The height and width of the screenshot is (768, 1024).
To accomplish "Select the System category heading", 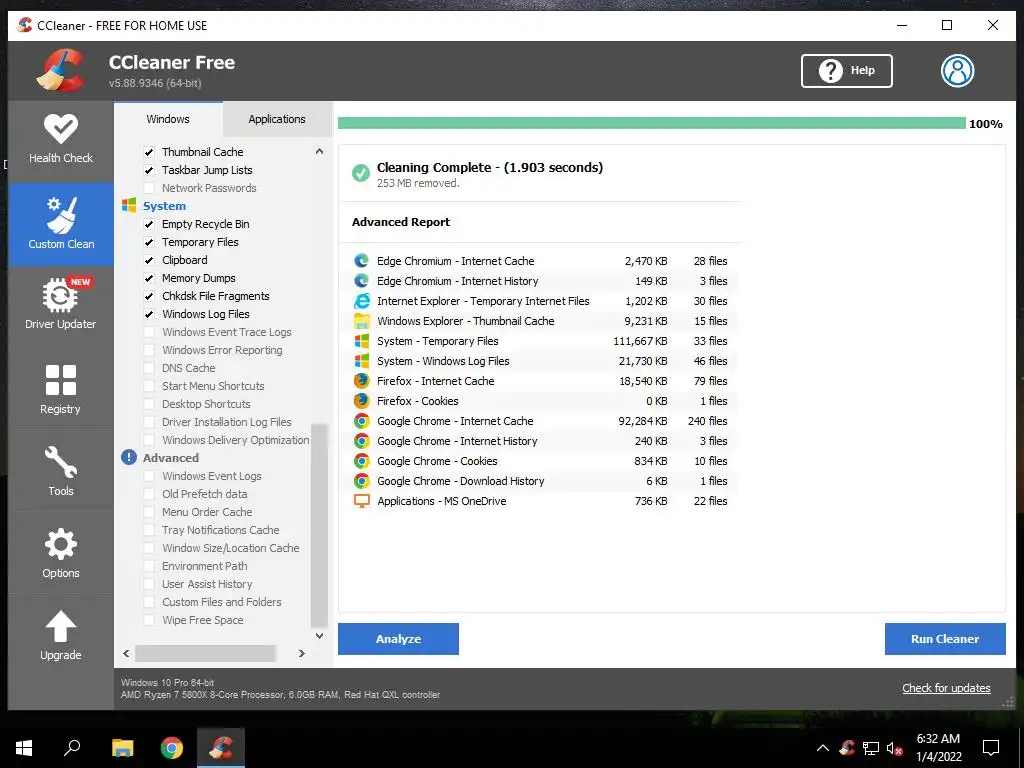I will [165, 206].
